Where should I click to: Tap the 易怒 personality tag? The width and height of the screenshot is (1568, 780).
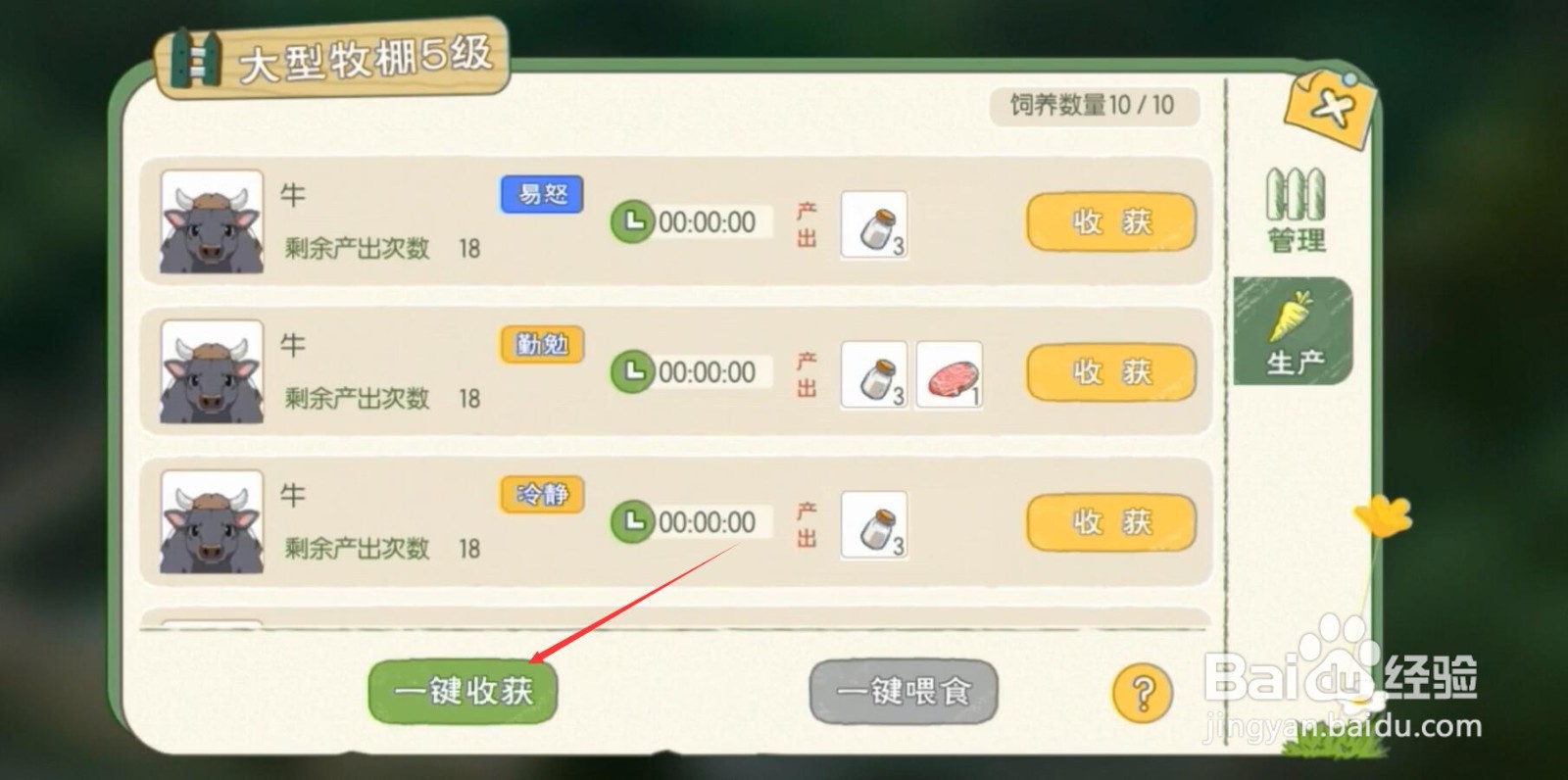(542, 194)
